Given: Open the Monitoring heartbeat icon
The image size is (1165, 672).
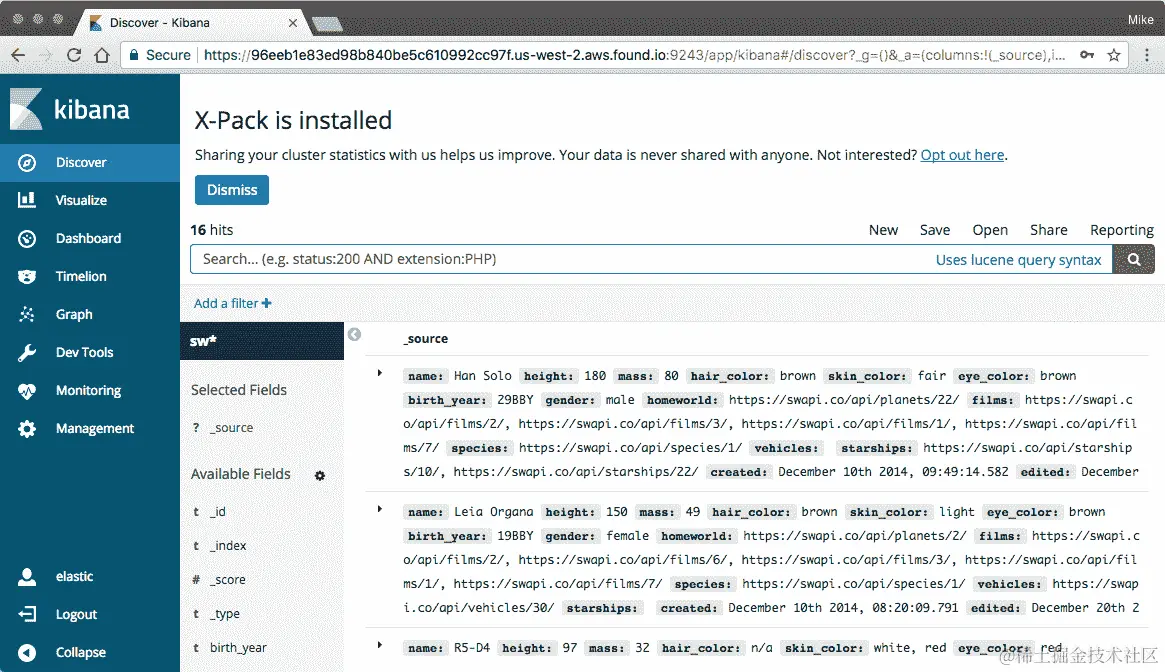Looking at the screenshot, I should tap(27, 390).
